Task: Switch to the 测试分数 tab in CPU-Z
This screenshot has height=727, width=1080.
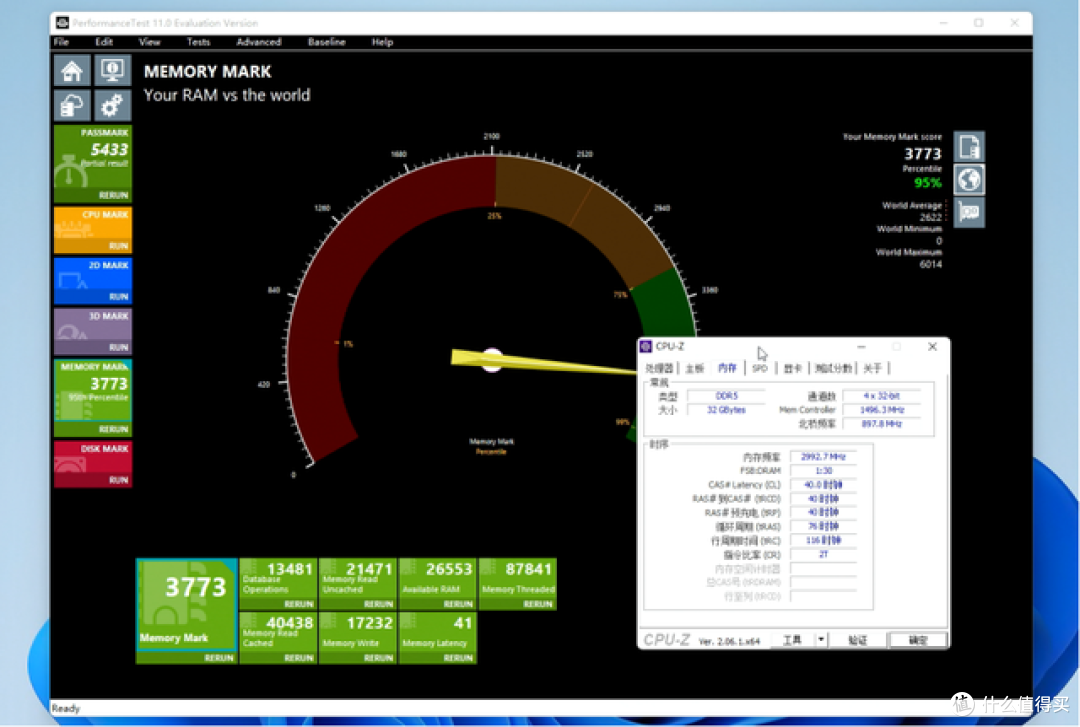Action: point(833,369)
